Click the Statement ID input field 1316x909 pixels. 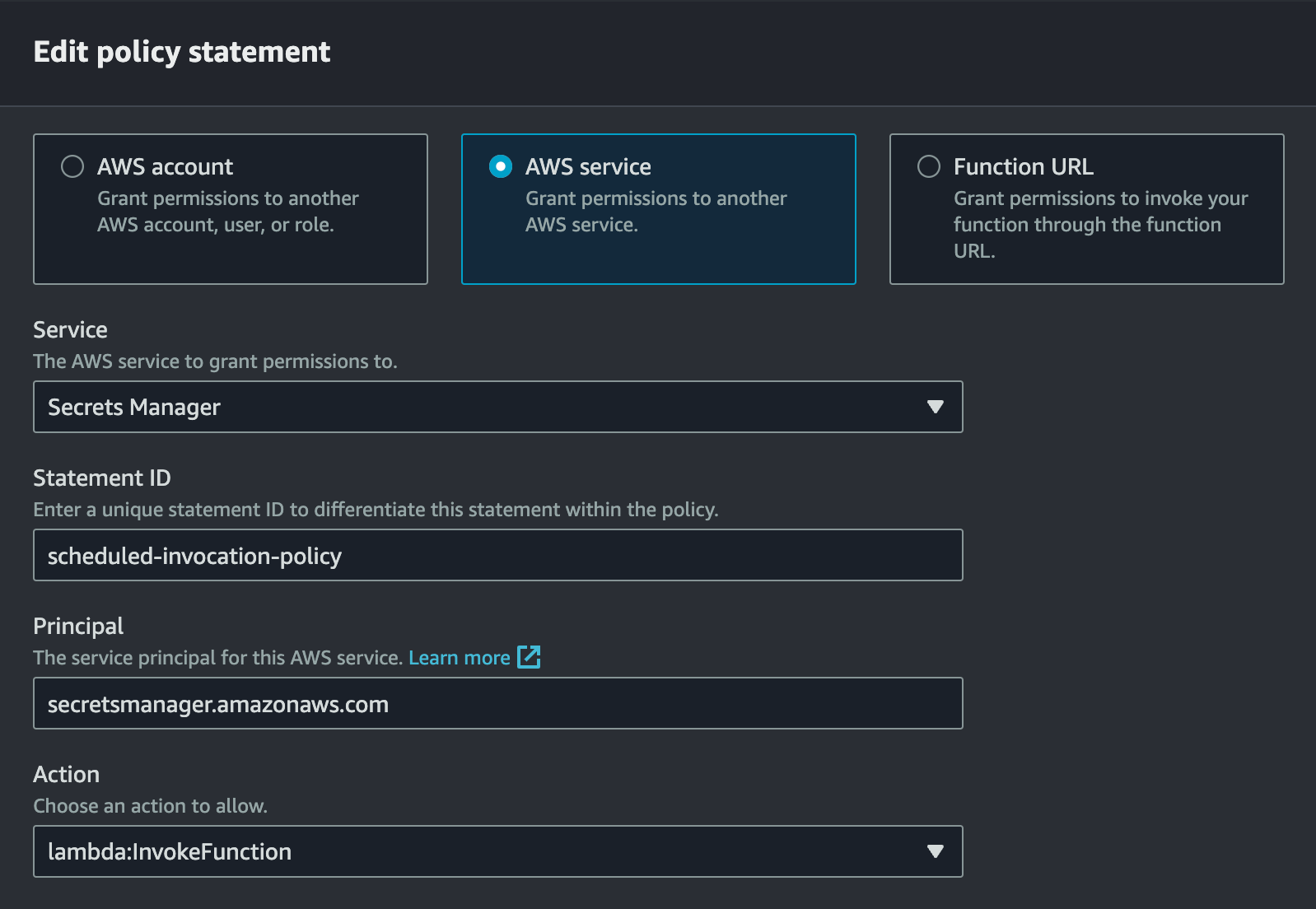(x=497, y=555)
